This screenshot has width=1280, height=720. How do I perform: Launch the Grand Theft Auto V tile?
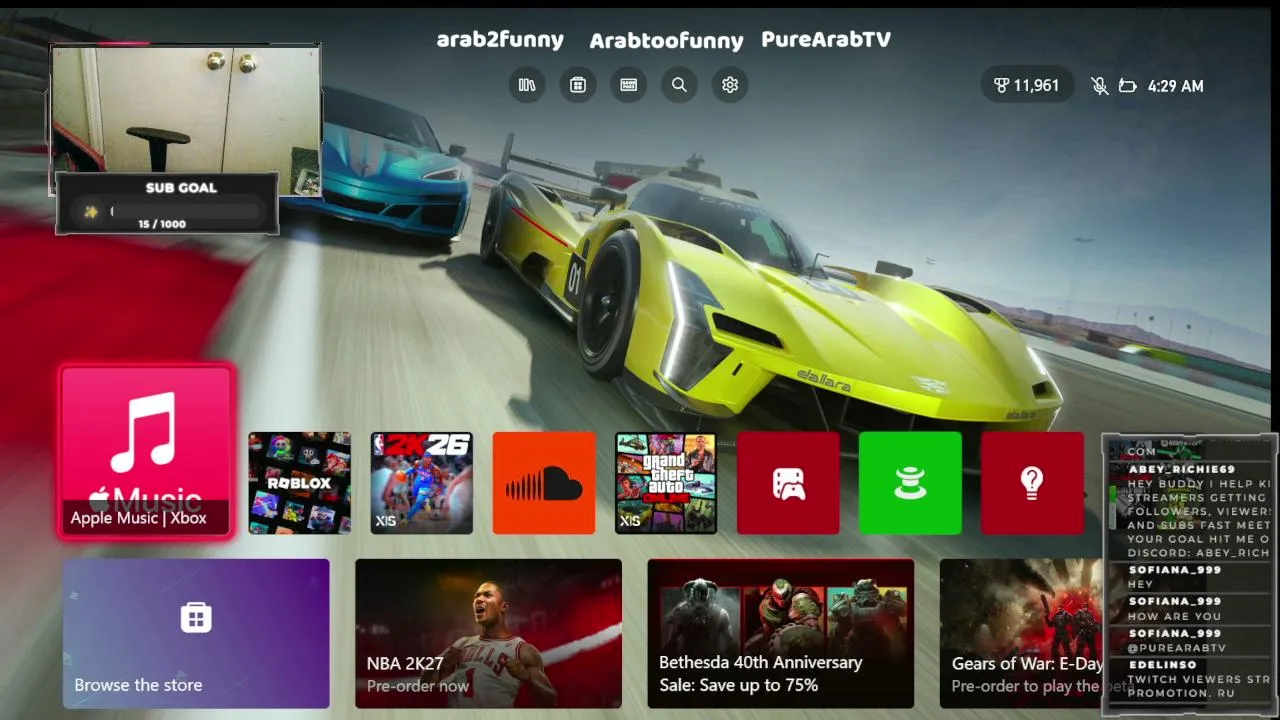point(666,483)
